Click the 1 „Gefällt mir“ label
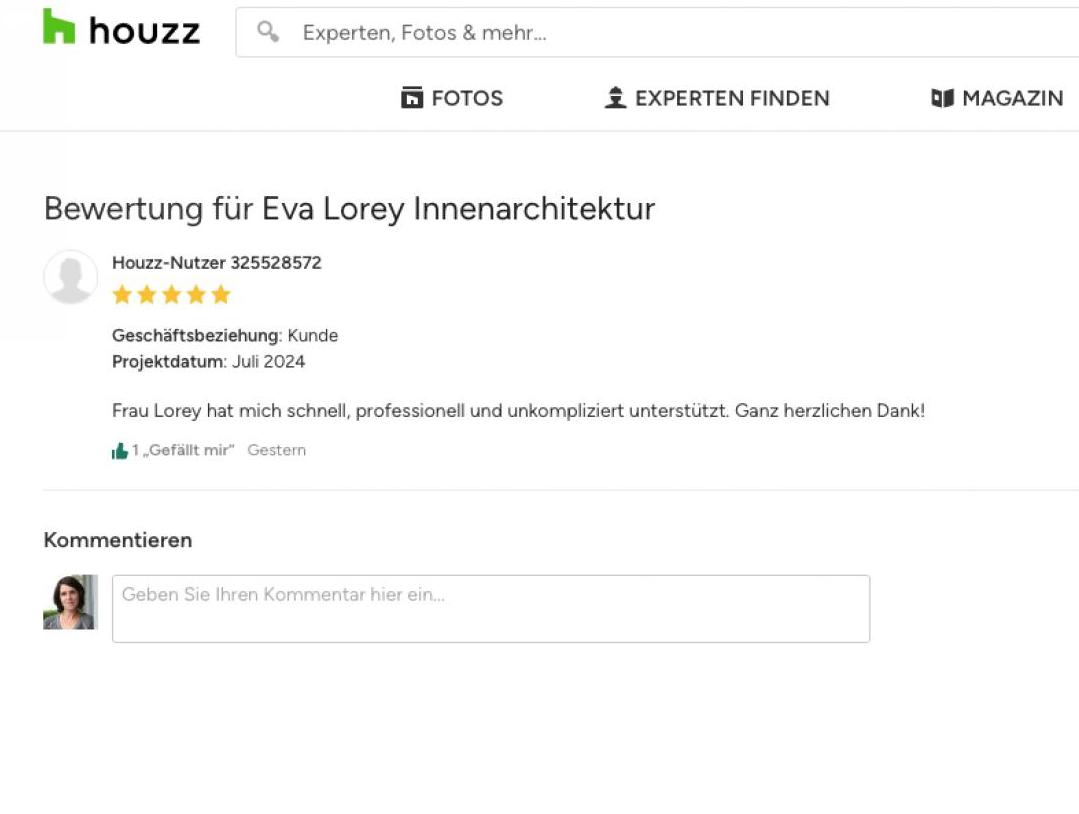 coord(183,450)
